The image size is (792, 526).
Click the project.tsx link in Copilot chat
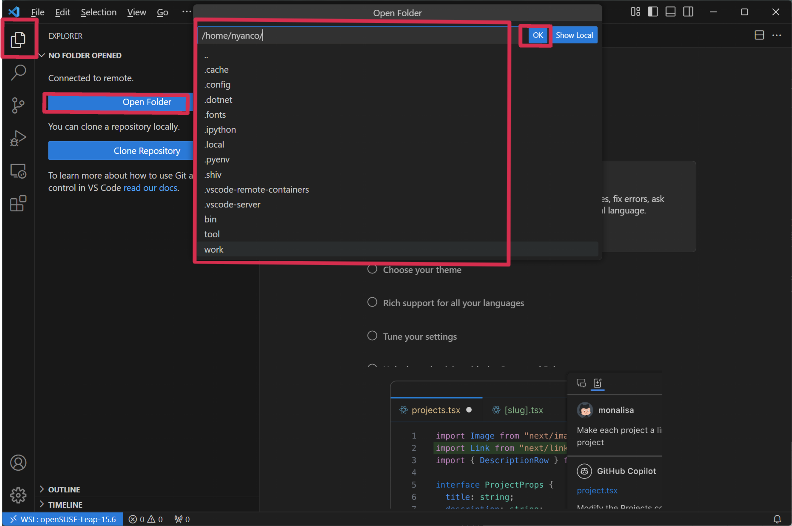click(x=597, y=491)
